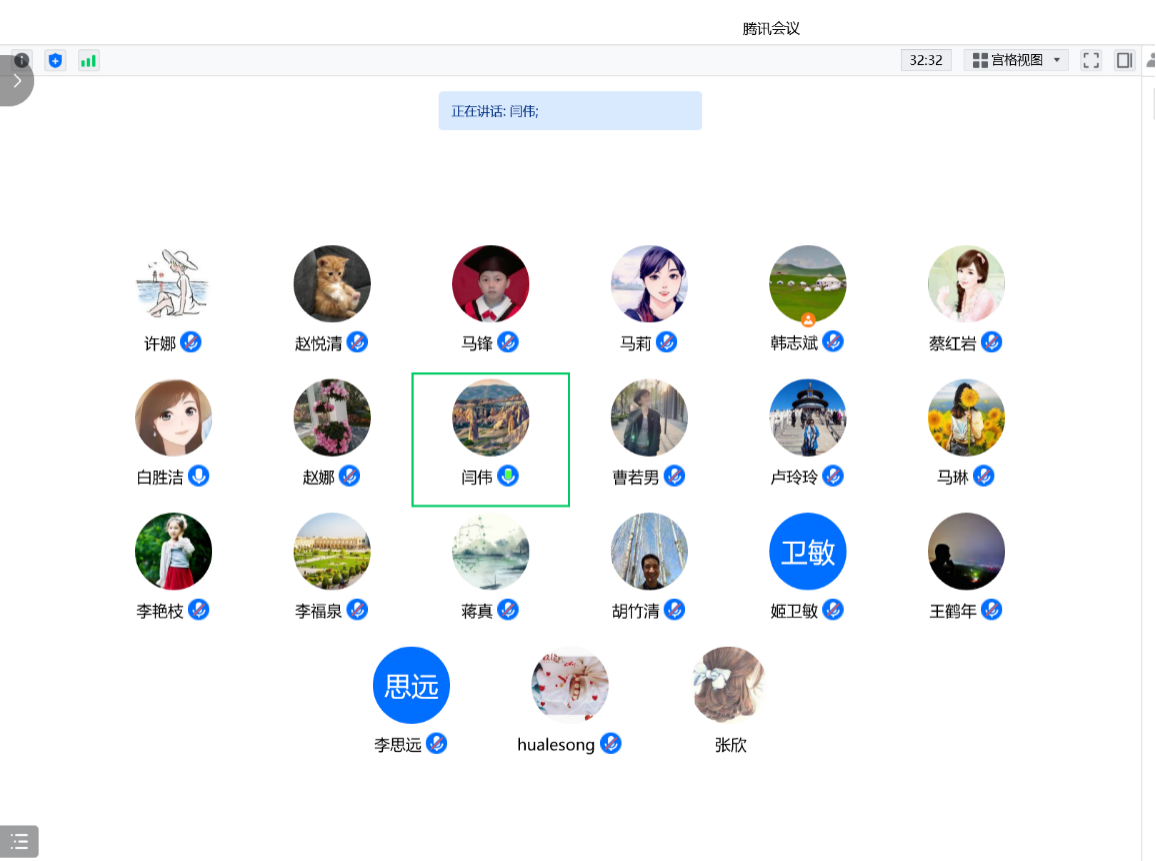Open the 宫格视图 view dropdown
Screen dimensions: 1156x861
(1016, 60)
